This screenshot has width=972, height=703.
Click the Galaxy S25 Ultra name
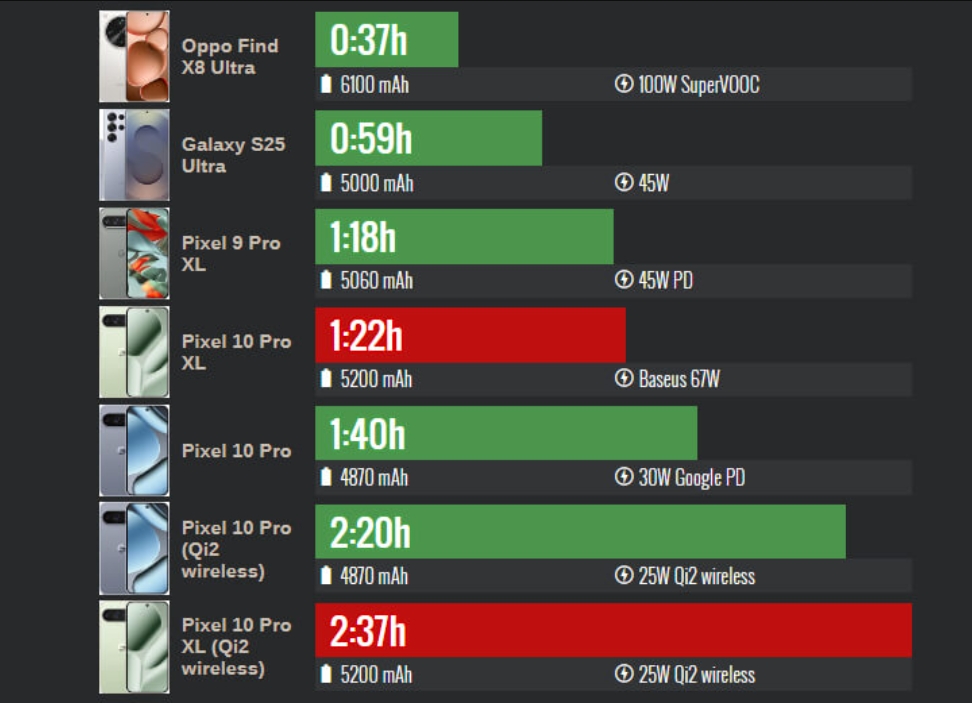[x=233, y=155]
